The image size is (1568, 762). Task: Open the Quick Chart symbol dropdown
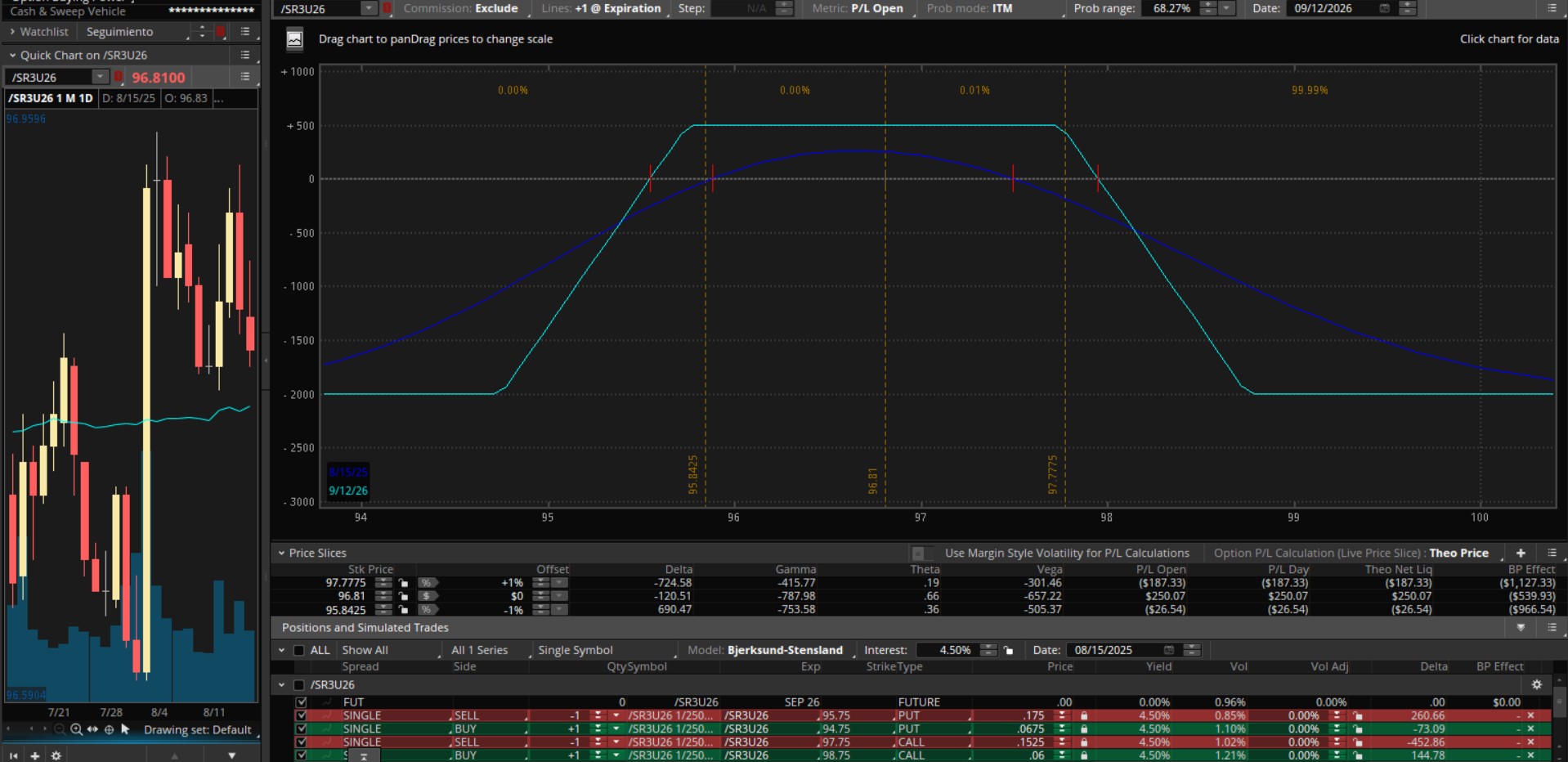pos(100,77)
